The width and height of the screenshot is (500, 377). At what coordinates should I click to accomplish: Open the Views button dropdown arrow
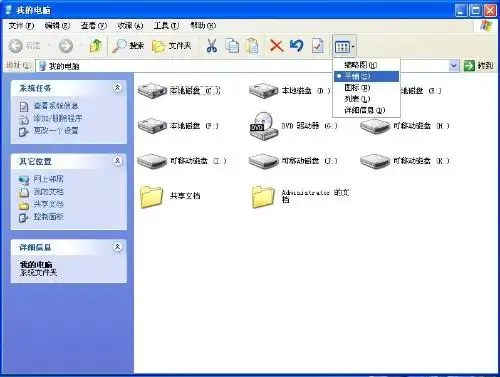pyautogui.click(x=353, y=47)
